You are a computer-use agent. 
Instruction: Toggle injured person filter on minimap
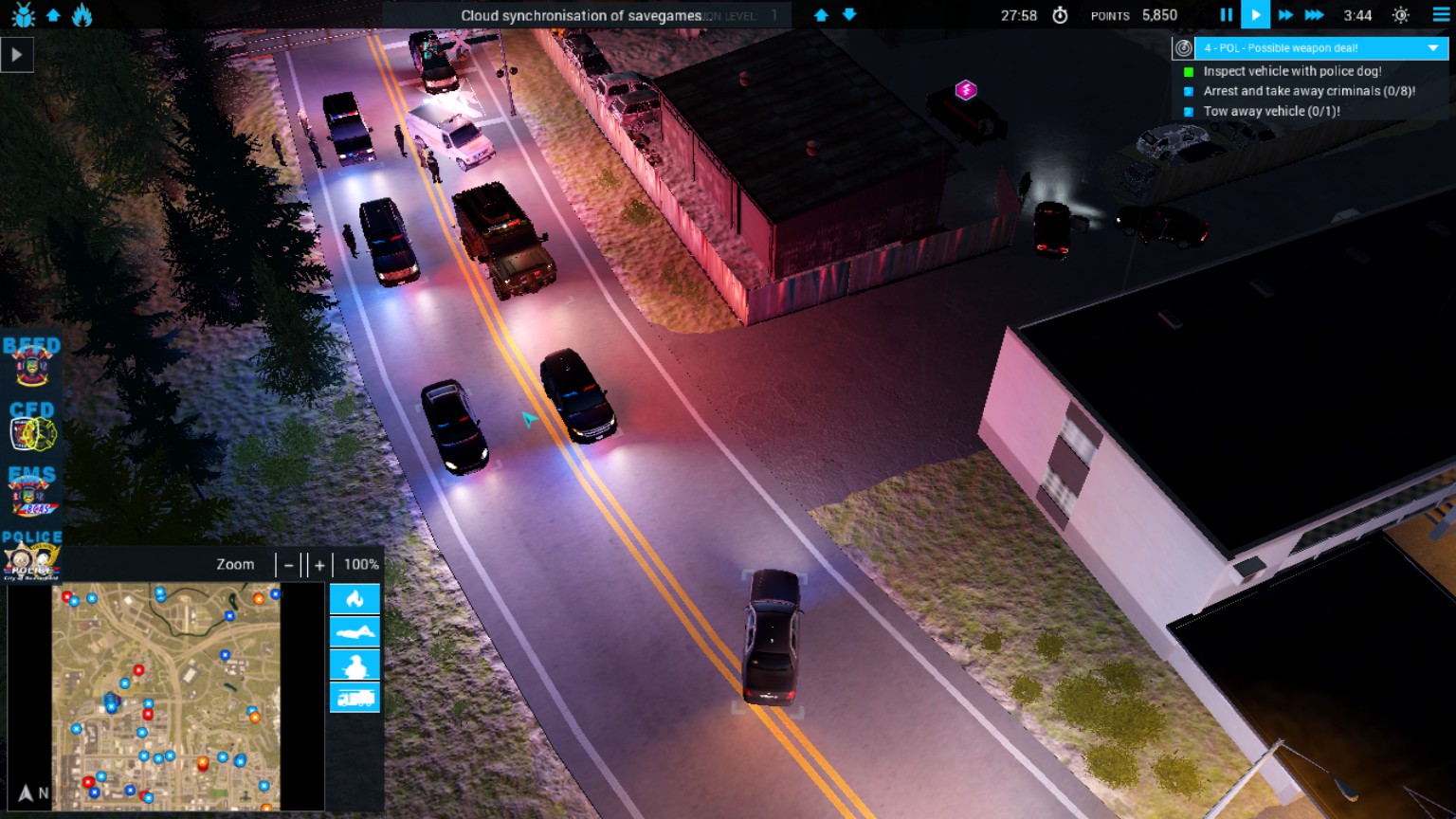[x=355, y=632]
